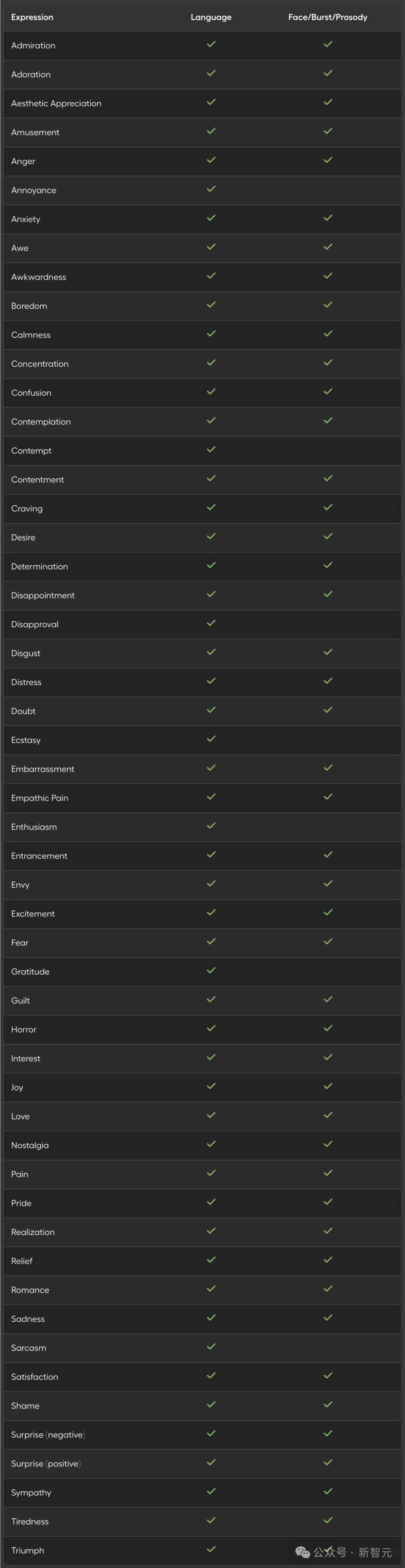Click the Face/Burst/Prosody checkmark for Calmness

(328, 333)
